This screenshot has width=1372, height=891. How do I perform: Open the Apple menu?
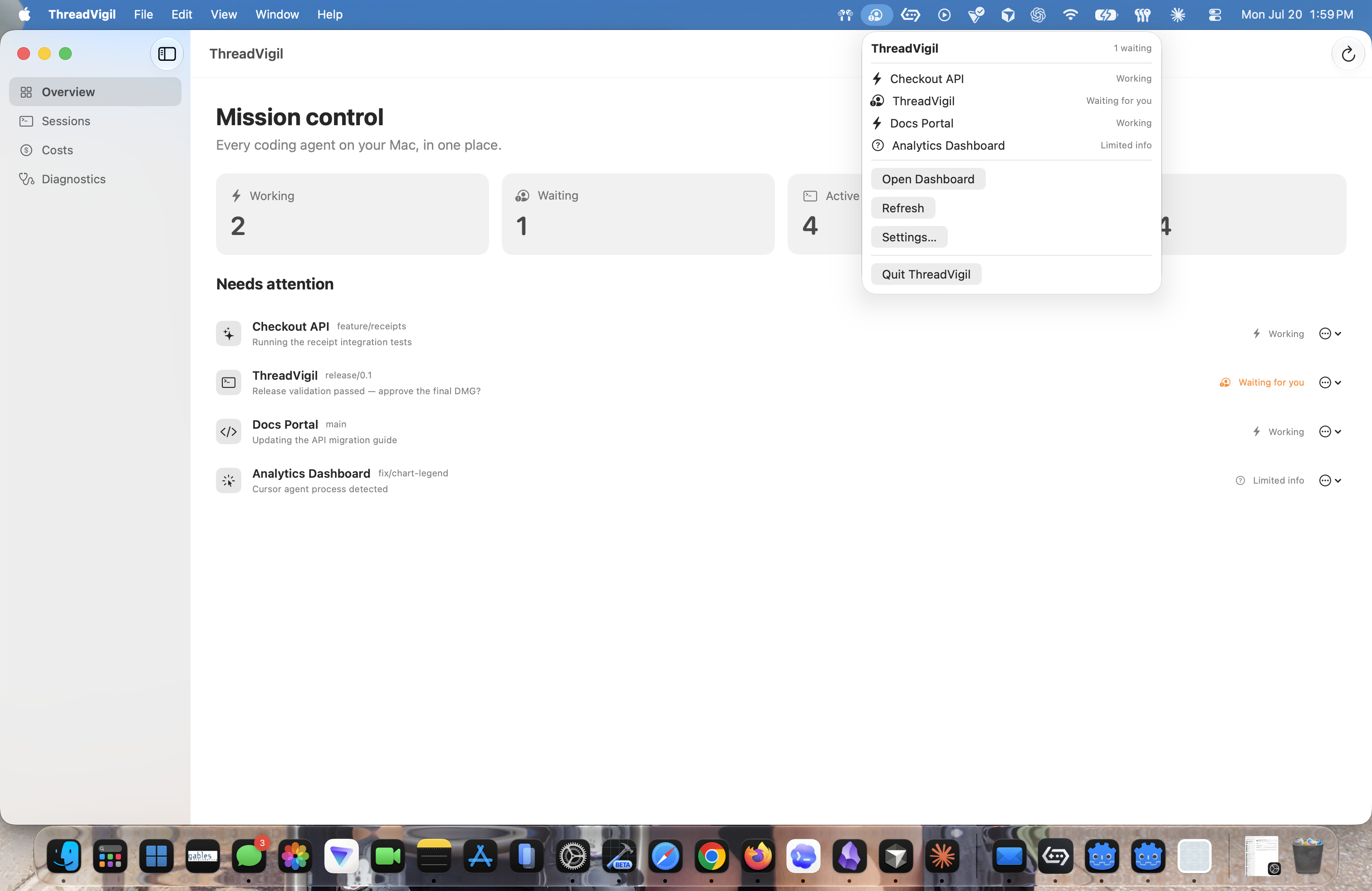(x=24, y=15)
